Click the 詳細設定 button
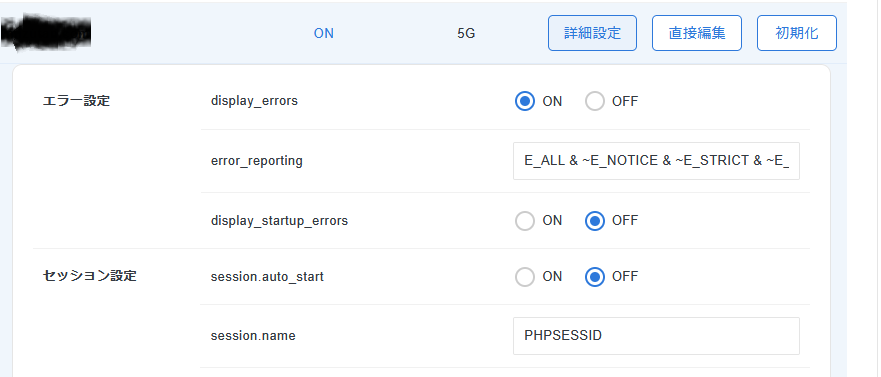Image resolution: width=881 pixels, height=377 pixels. pos(592,33)
